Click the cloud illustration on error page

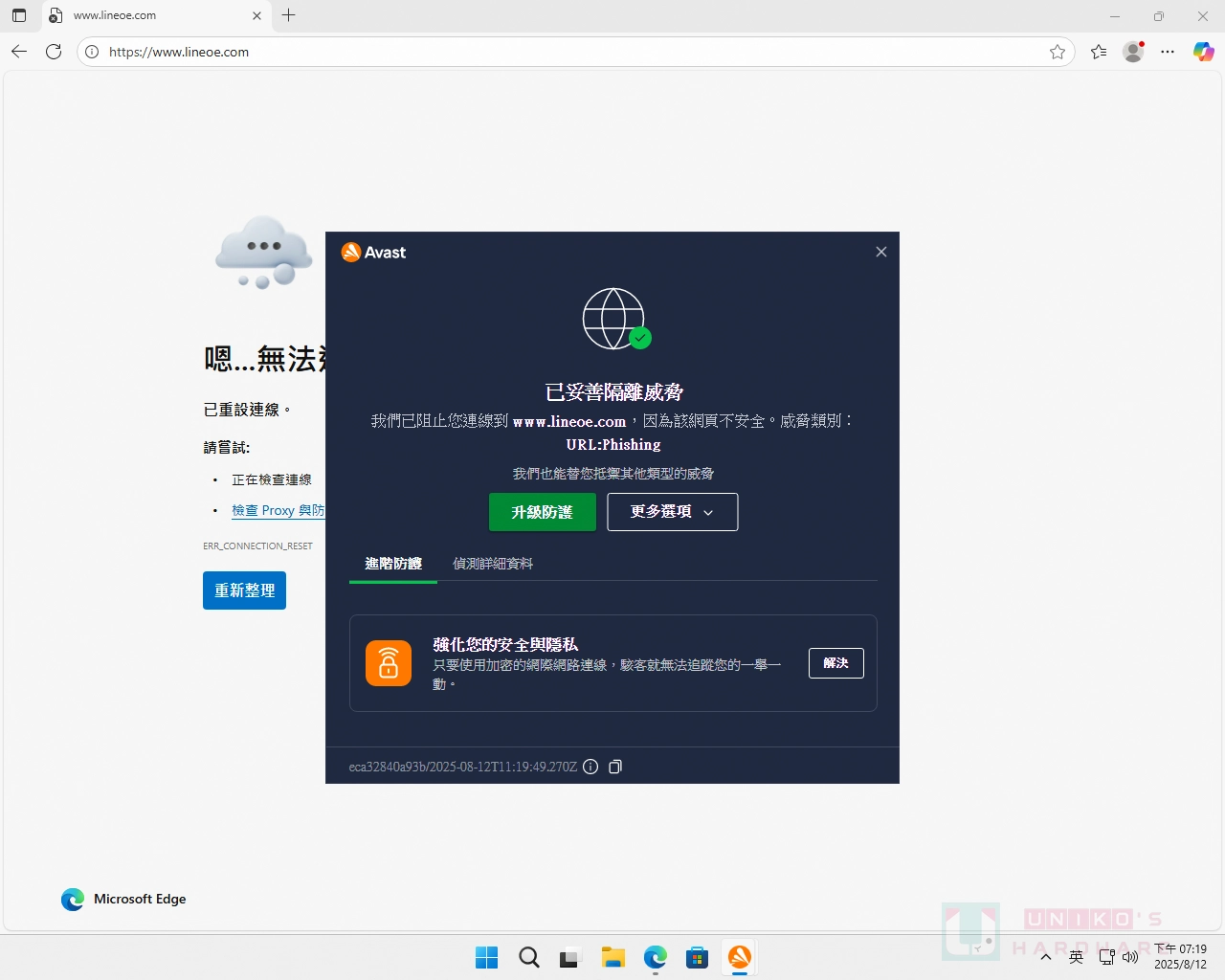pos(264,253)
